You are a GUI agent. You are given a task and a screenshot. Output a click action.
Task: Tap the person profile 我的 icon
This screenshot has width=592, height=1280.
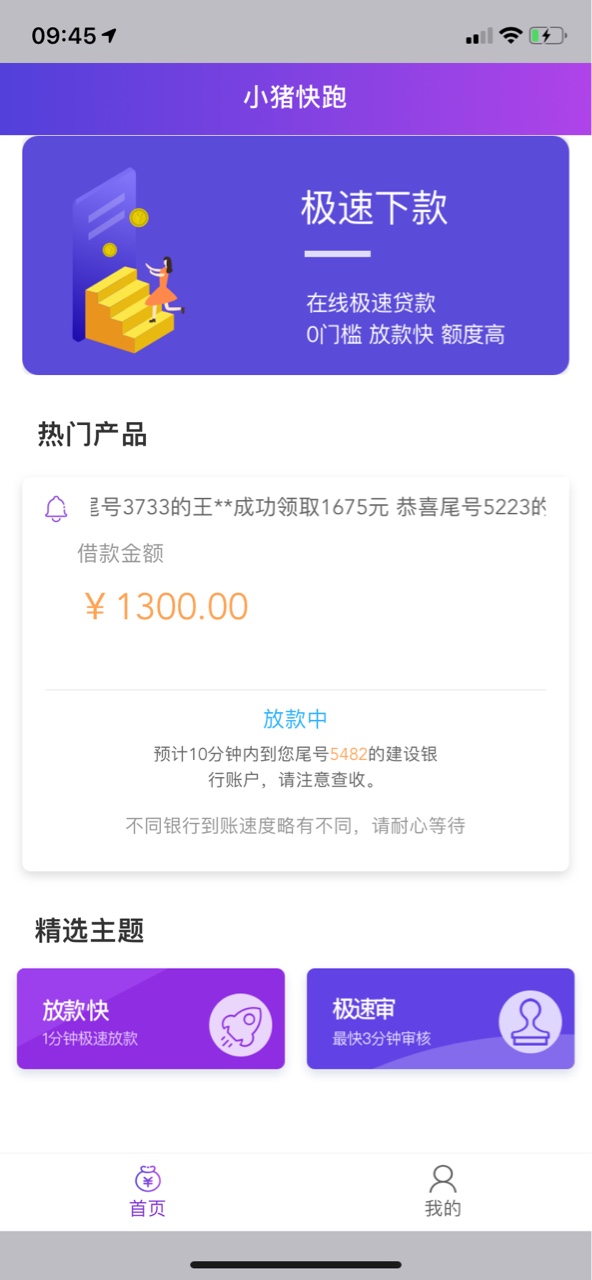(x=442, y=1178)
